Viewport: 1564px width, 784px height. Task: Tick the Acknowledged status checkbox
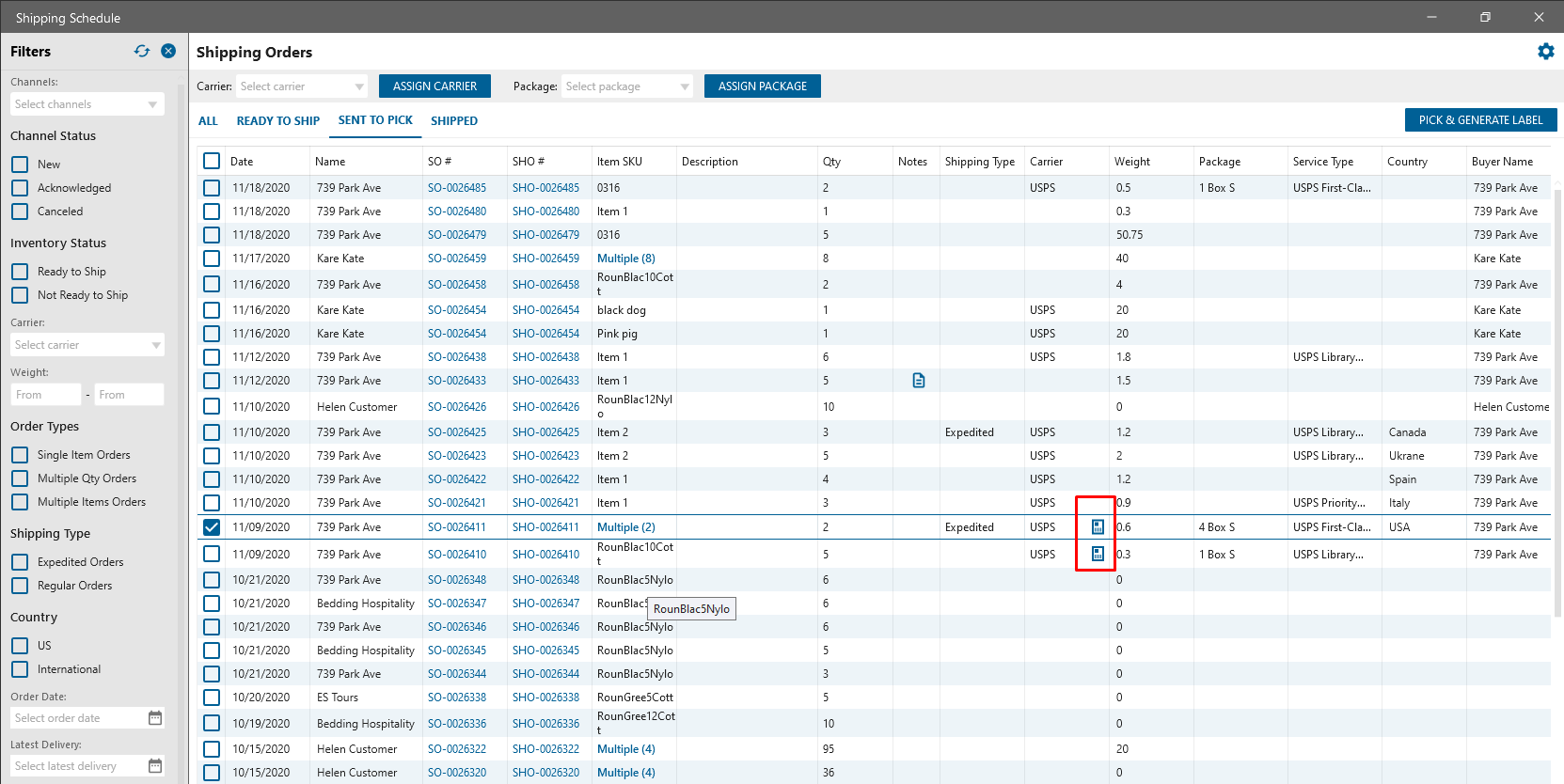point(20,188)
